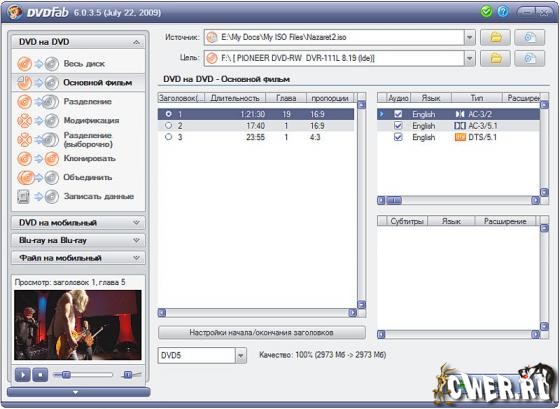Click the Субтитры column header
This screenshot has height=409, width=560.
click(406, 221)
